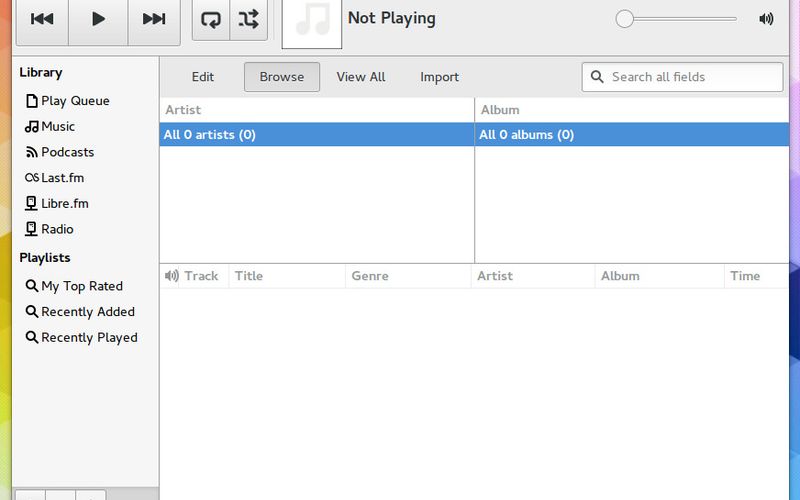
Task: Sort tracks by Time column
Action: 756,276
